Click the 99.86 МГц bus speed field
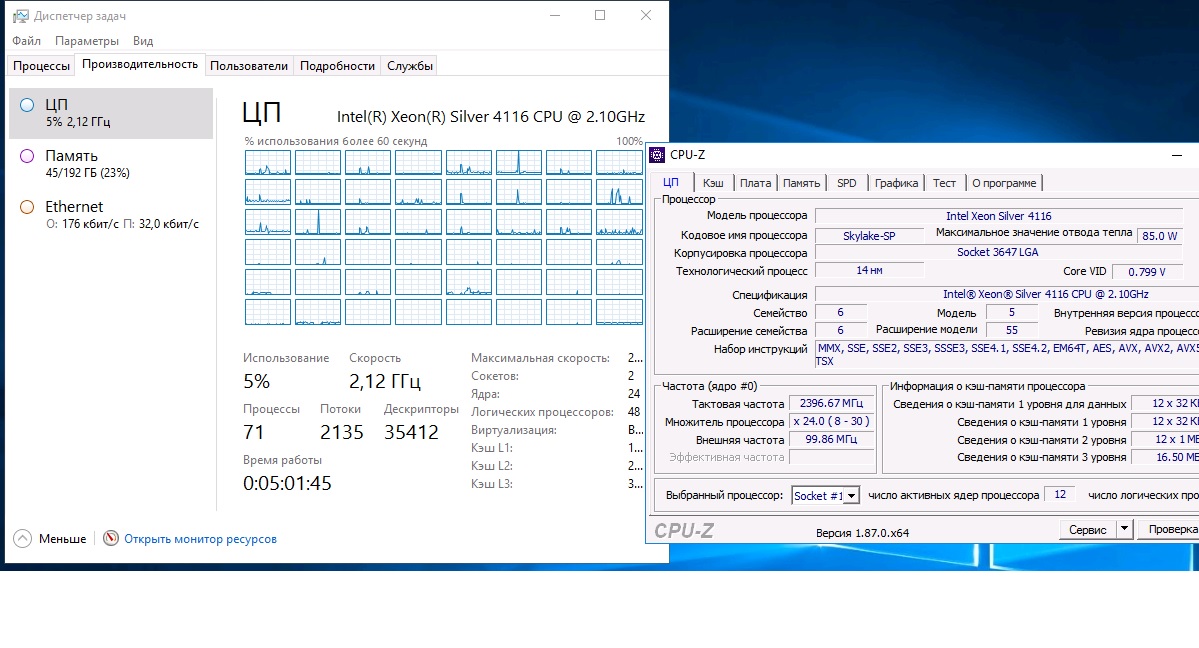1199x648 pixels. (831, 439)
